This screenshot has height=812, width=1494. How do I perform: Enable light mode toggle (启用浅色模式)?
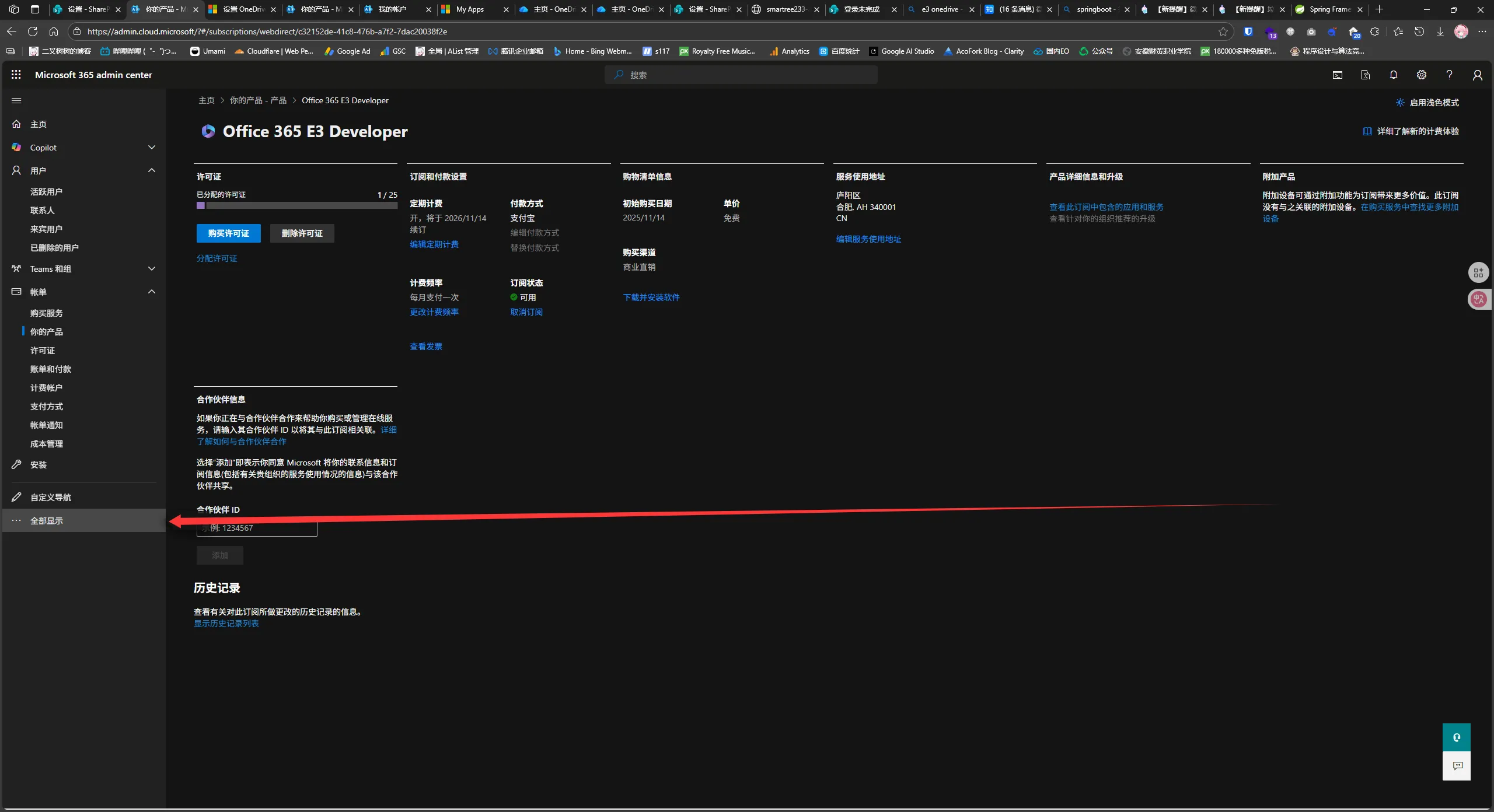coord(1427,103)
